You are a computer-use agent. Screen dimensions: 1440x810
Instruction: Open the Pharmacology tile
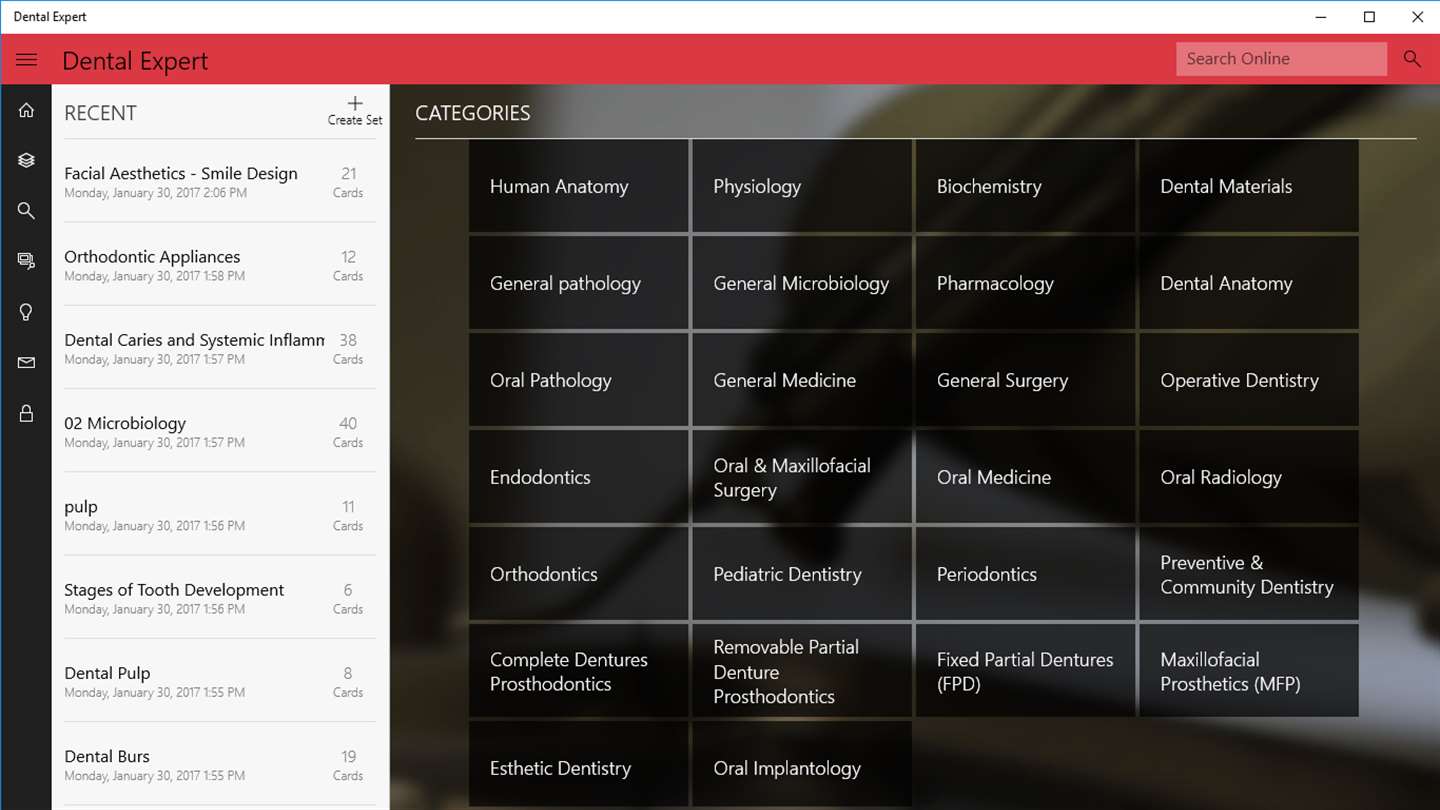coord(1025,283)
